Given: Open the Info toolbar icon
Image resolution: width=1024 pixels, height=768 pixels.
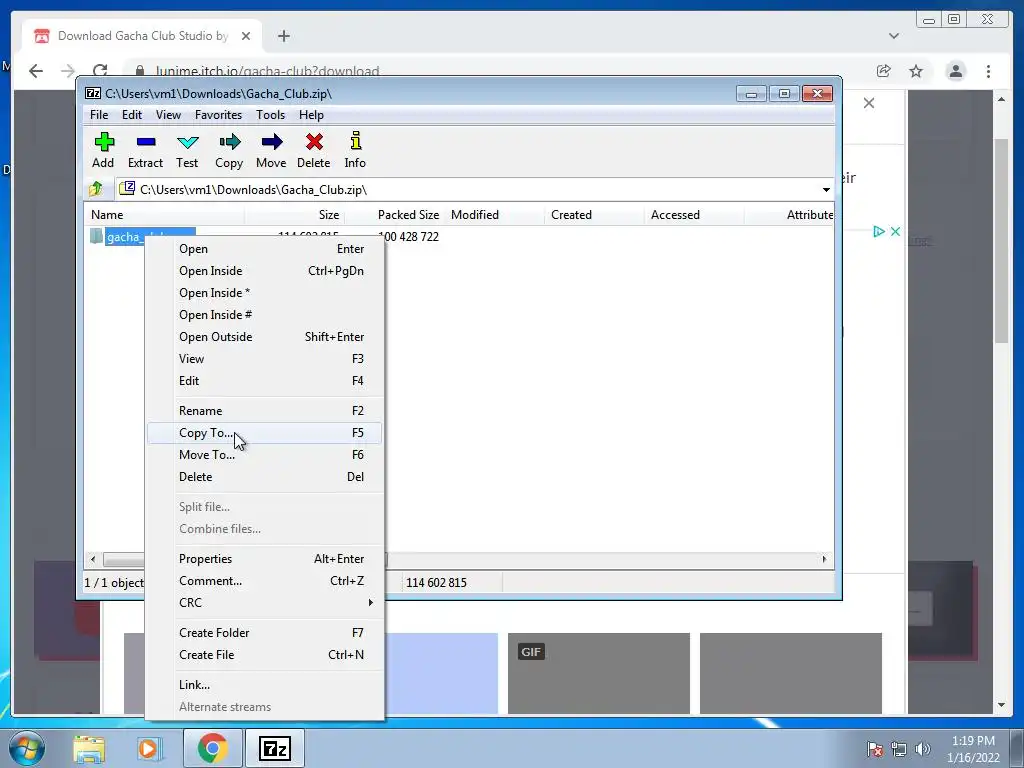Looking at the screenshot, I should pos(355,150).
